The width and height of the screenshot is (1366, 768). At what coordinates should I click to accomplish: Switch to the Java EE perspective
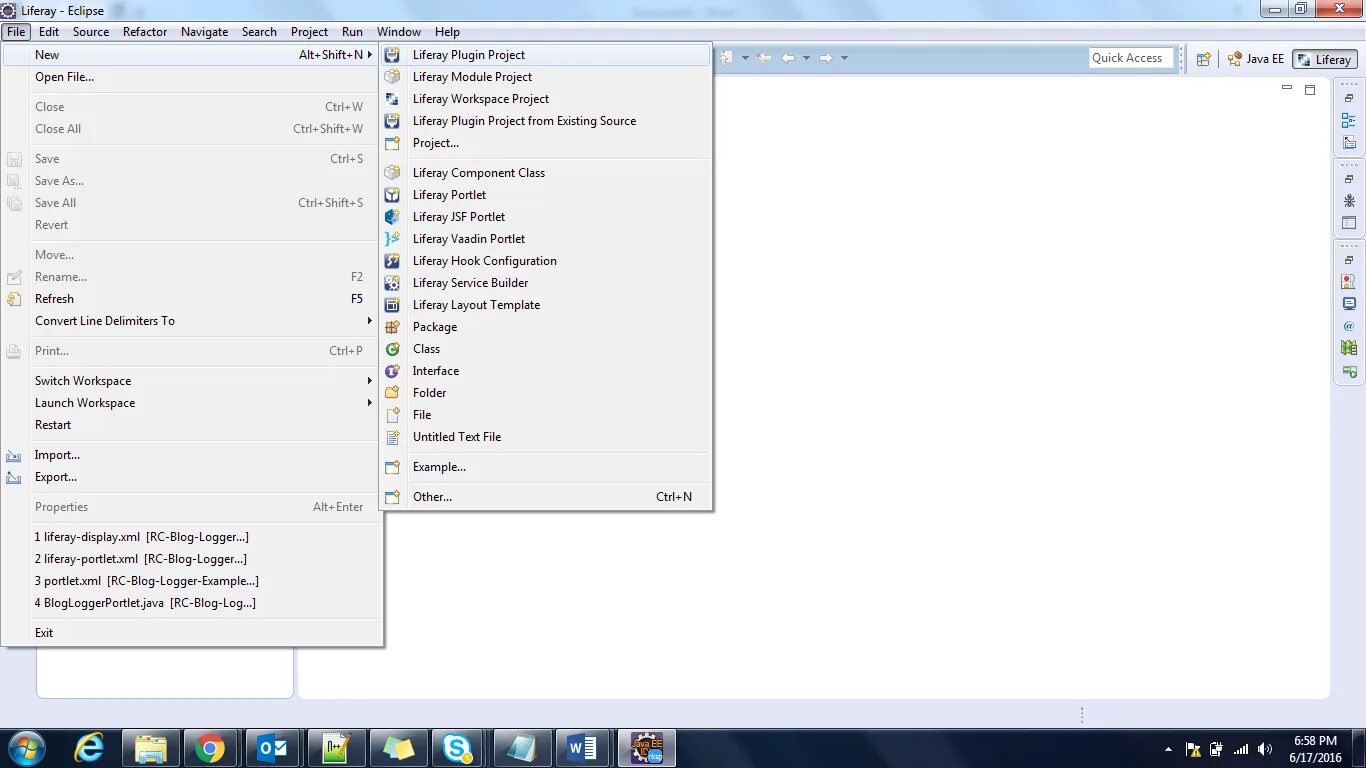click(1256, 59)
